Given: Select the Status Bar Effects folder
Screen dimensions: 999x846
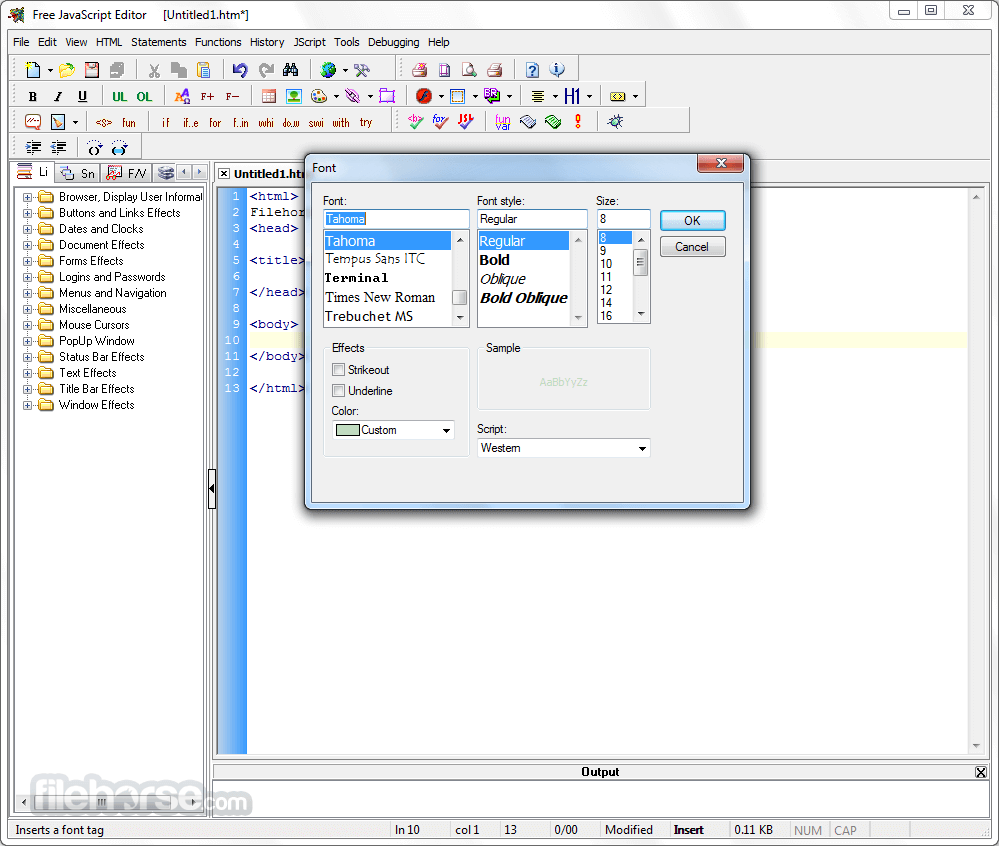Looking at the screenshot, I should pos(101,357).
